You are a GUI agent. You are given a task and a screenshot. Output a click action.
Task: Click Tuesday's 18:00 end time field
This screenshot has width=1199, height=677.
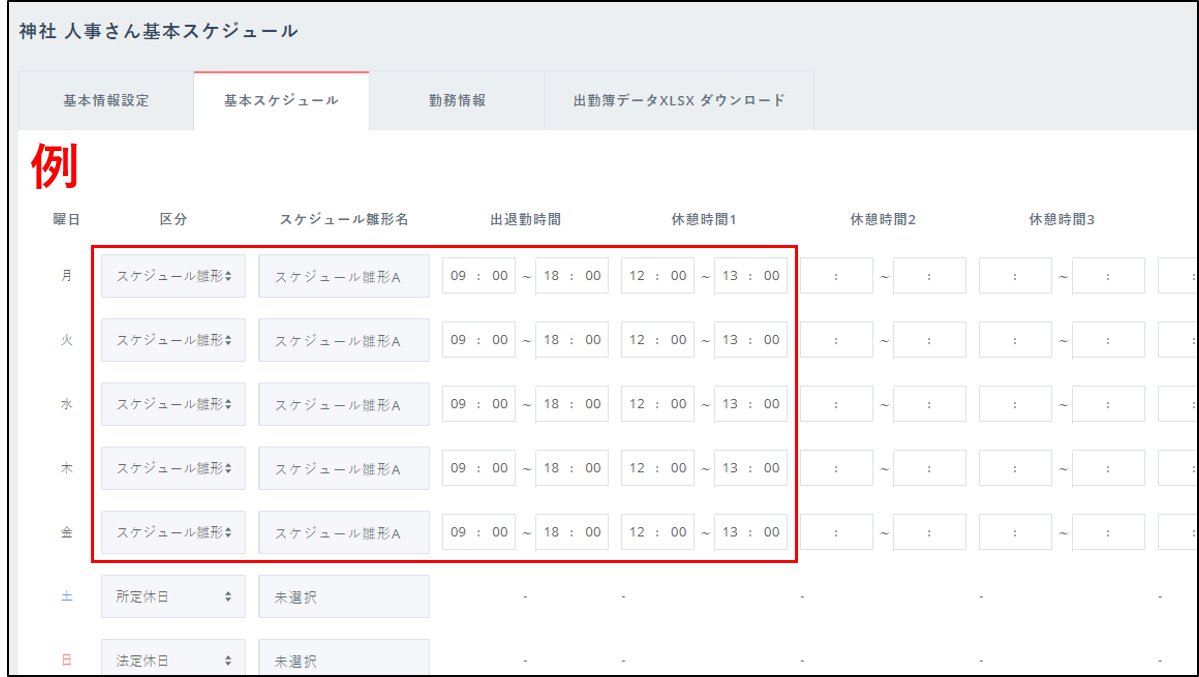(572, 340)
